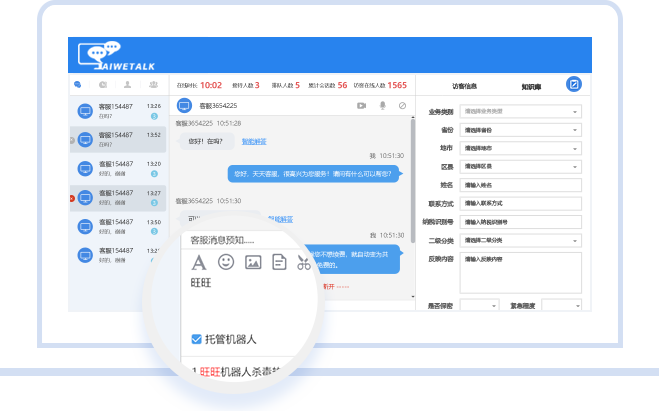Click the blue edit icon above form
The height and width of the screenshot is (411, 659).
coord(573,84)
